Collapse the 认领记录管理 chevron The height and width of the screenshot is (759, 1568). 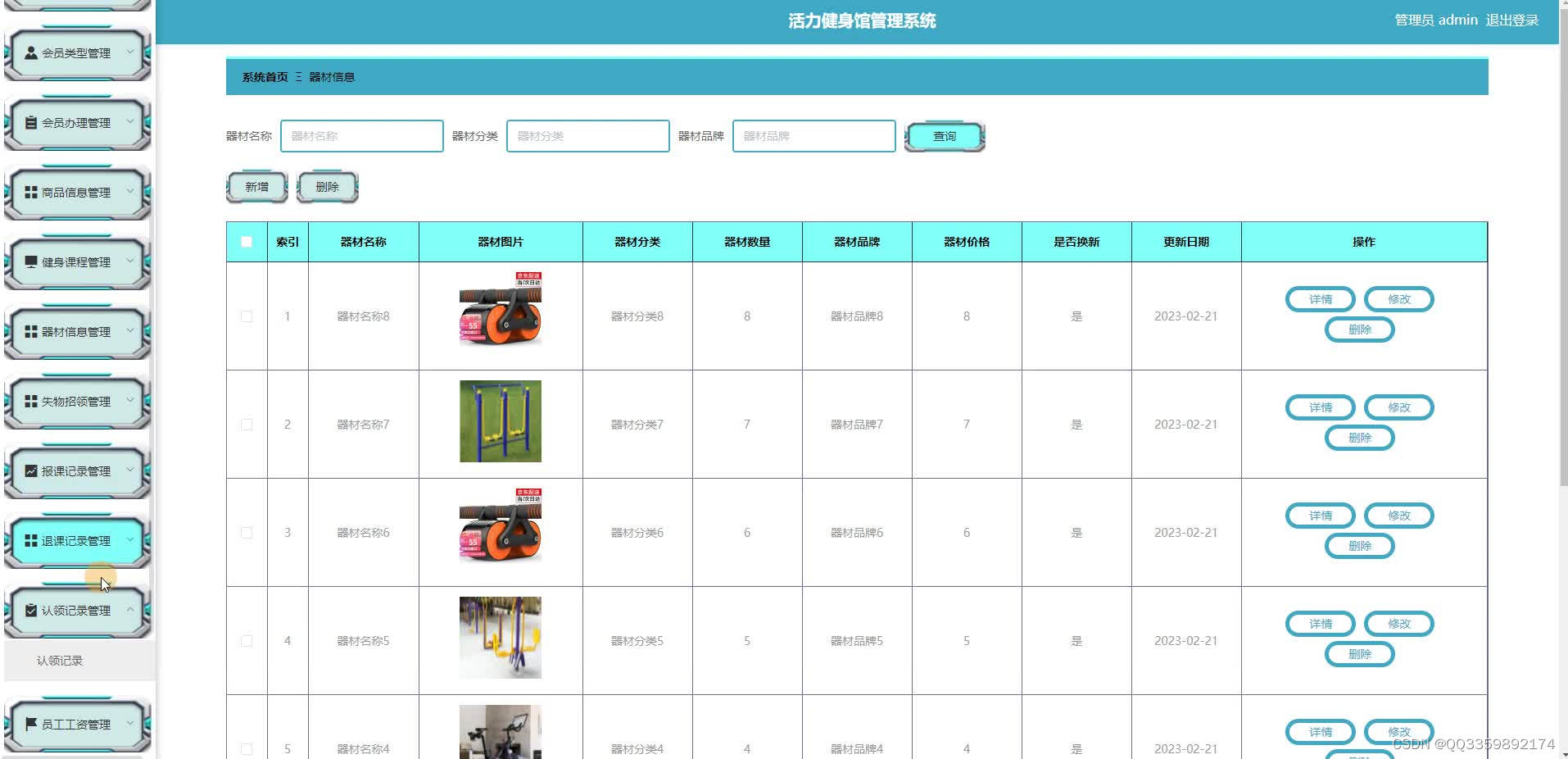[130, 610]
